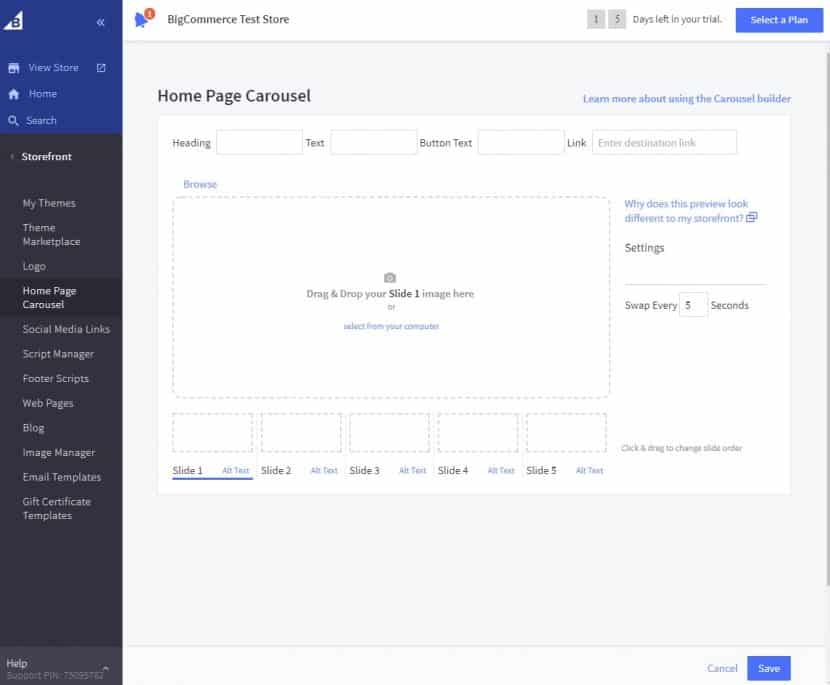
Task: Open the notifications megaphone icon
Action: (141, 18)
